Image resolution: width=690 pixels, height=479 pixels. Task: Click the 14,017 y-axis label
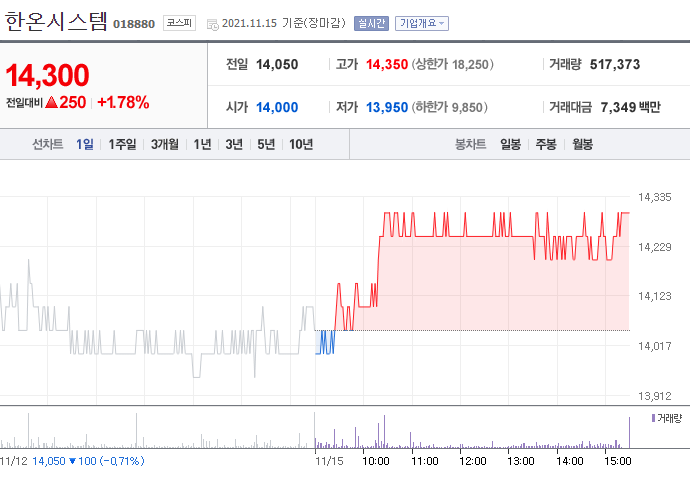655,346
